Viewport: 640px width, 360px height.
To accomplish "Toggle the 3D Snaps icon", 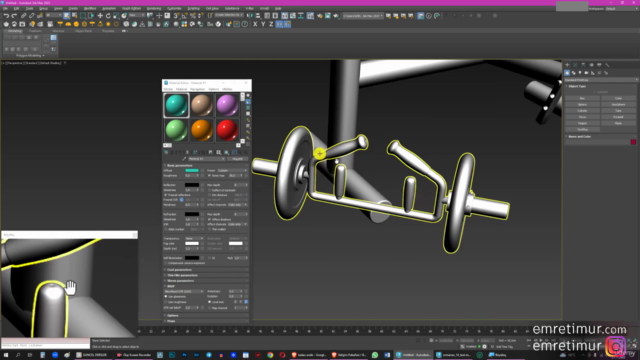I will 176,16.
